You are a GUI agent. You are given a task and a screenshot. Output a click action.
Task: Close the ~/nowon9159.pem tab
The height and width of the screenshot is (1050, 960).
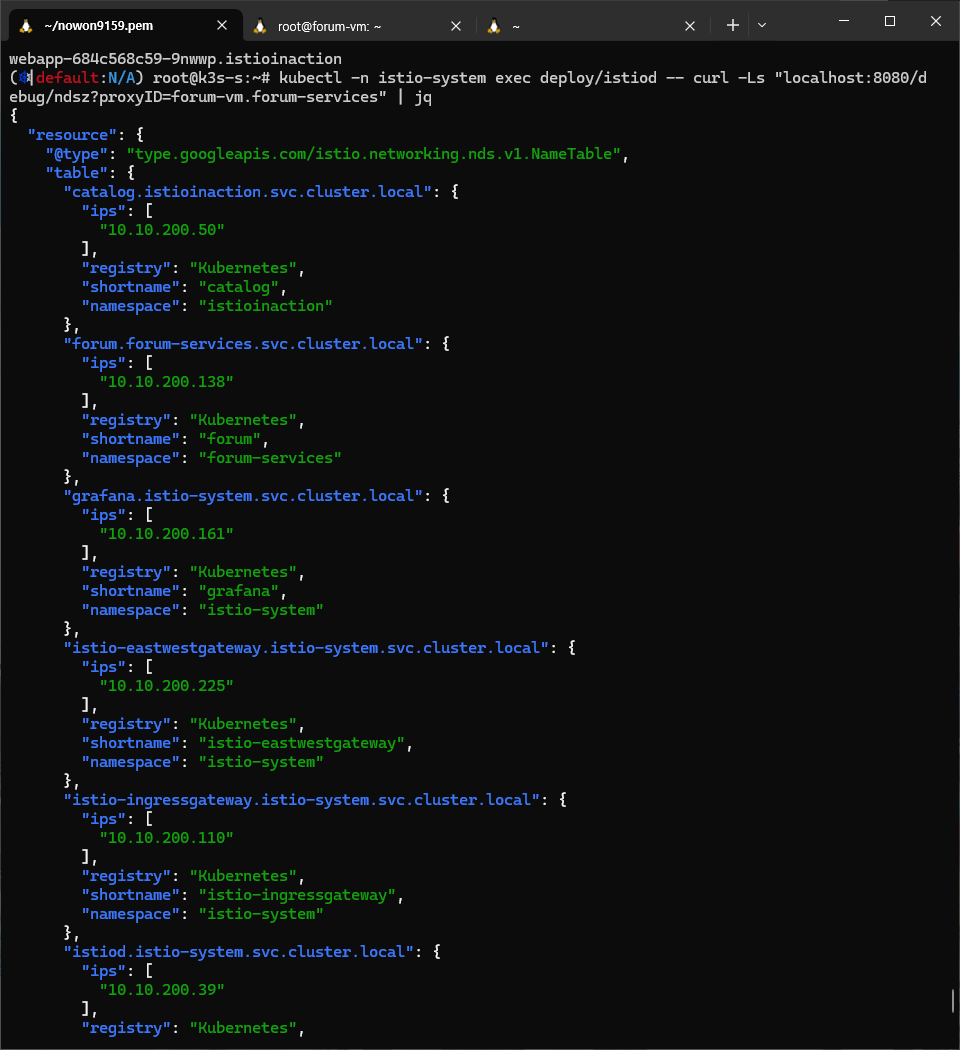[x=222, y=25]
